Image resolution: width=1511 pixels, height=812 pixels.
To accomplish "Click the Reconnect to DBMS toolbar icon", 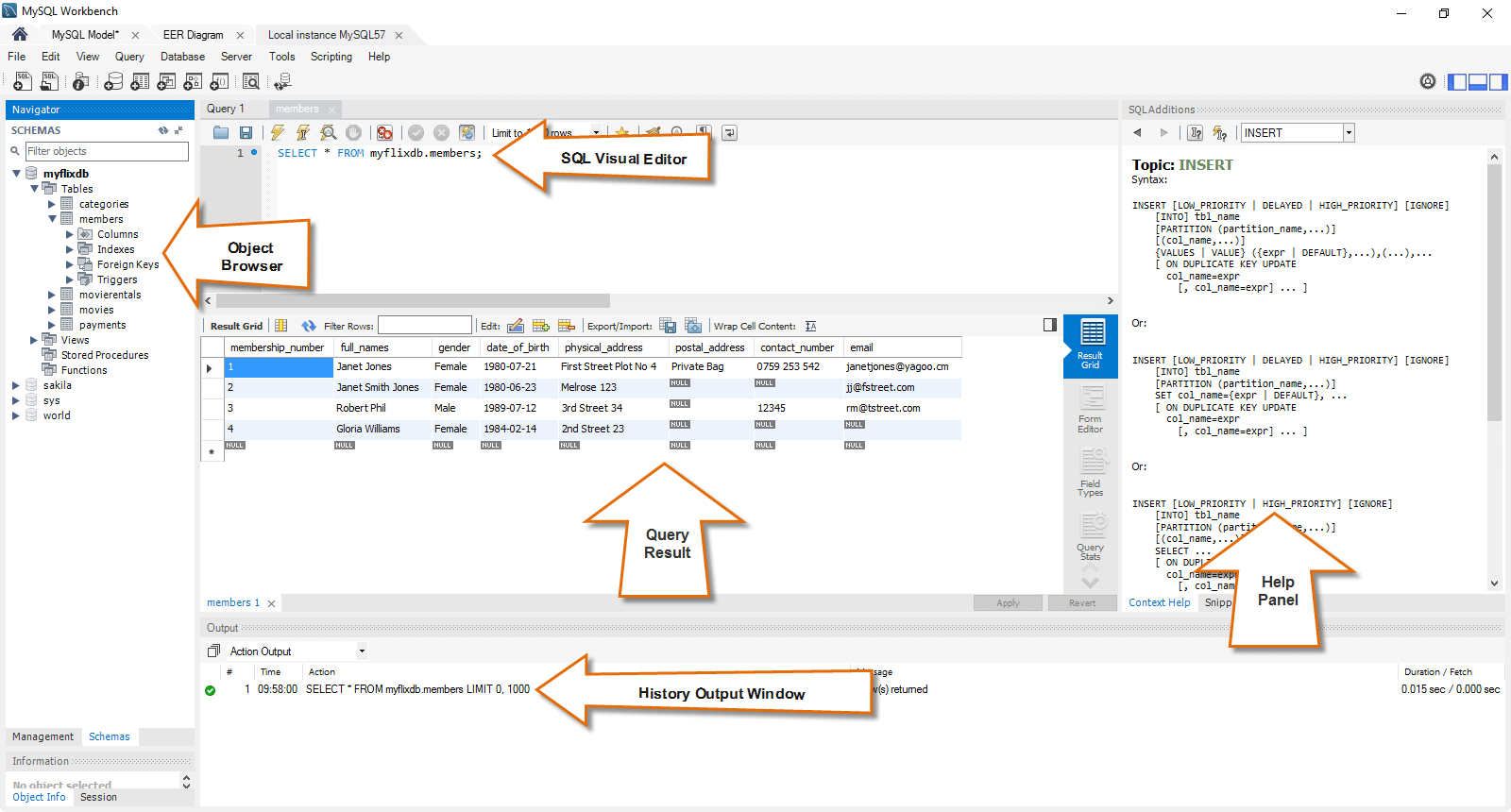I will click(282, 82).
